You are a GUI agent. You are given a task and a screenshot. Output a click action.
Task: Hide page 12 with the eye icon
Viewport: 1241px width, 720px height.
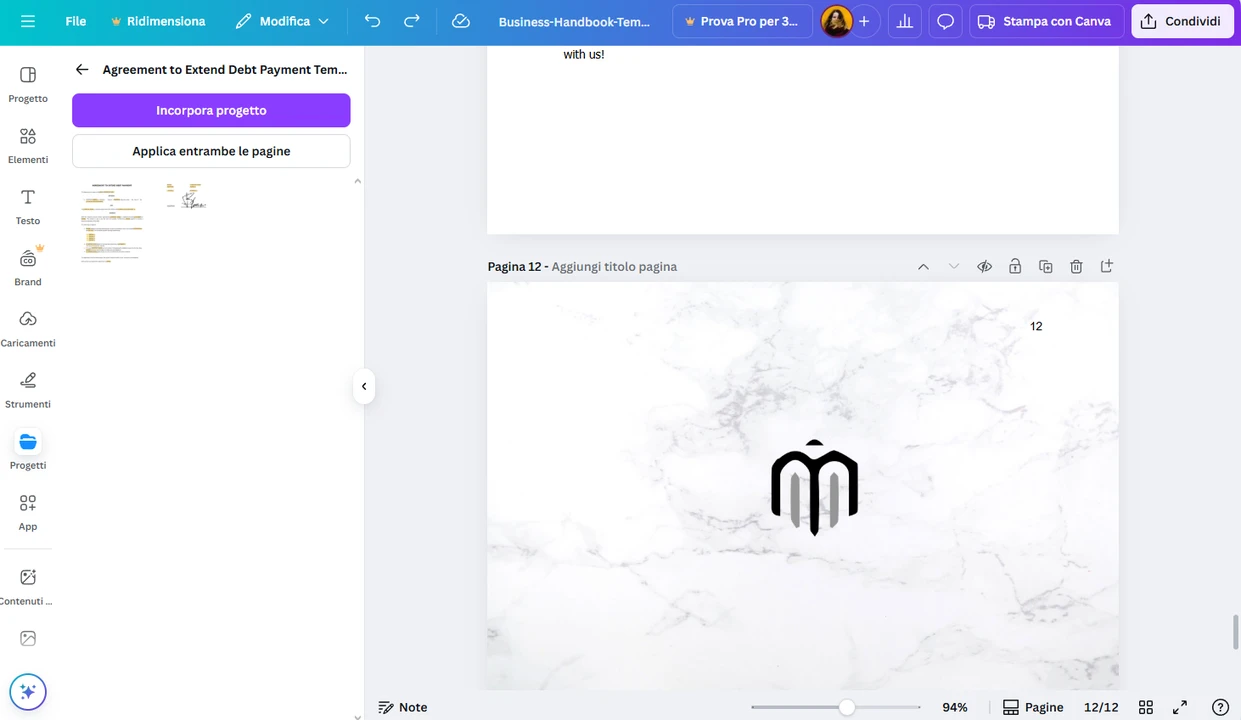coord(984,267)
